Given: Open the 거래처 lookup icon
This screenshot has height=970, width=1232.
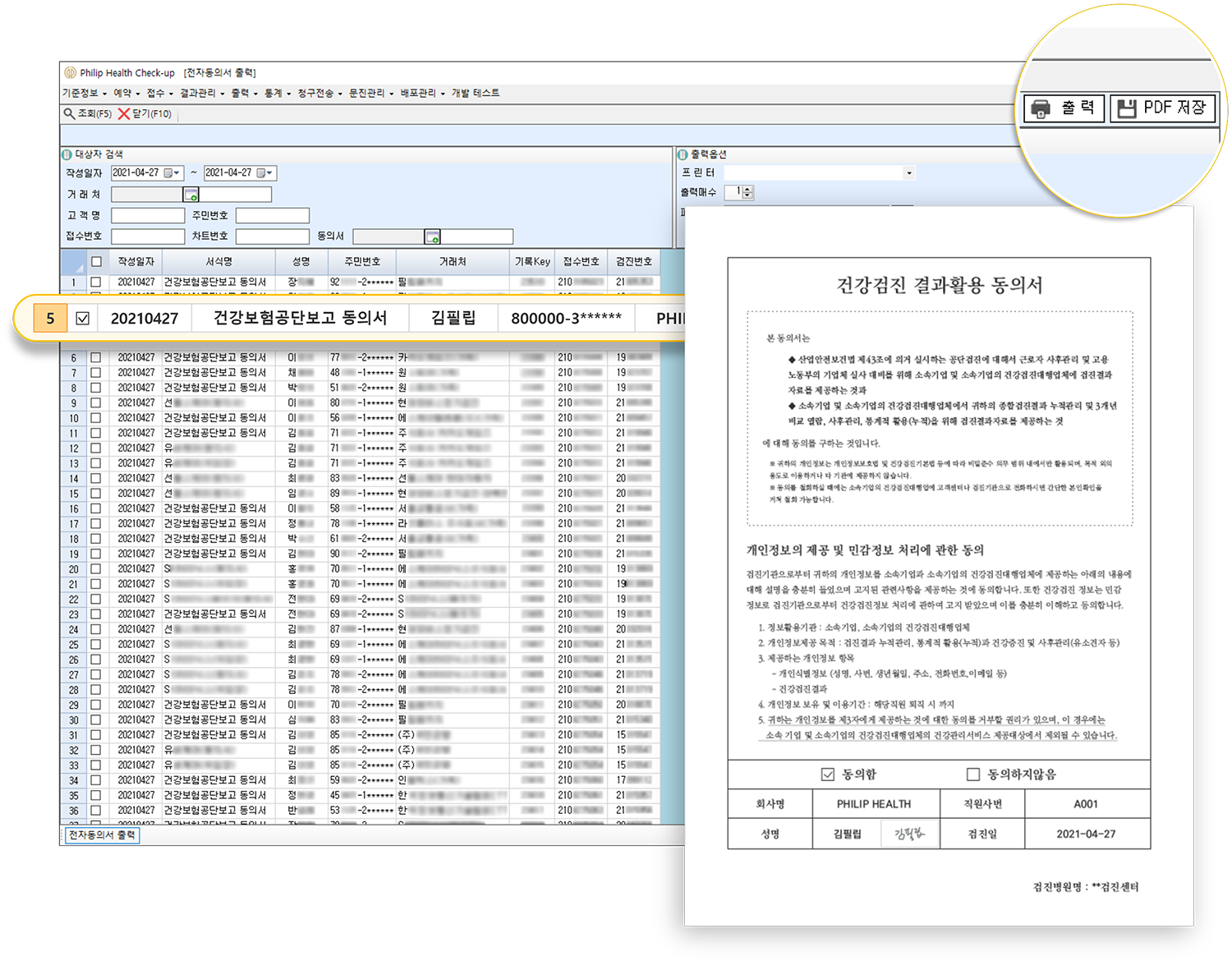Looking at the screenshot, I should [x=191, y=195].
